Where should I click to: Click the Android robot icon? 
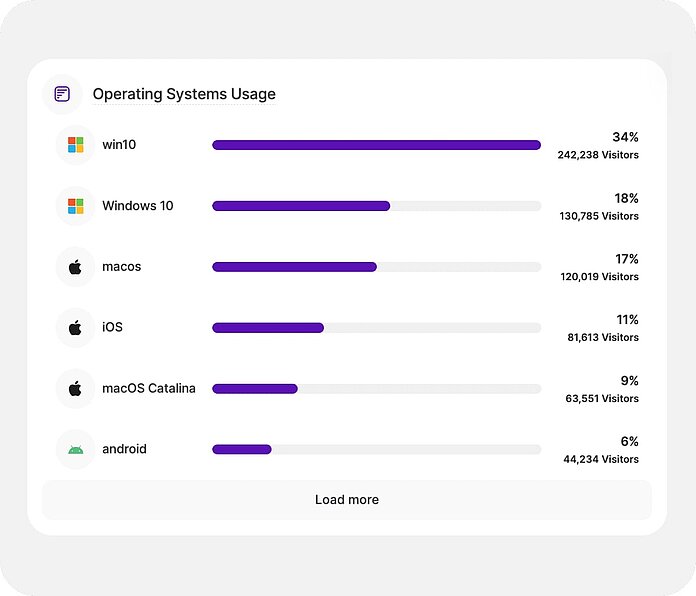pyautogui.click(x=76, y=449)
